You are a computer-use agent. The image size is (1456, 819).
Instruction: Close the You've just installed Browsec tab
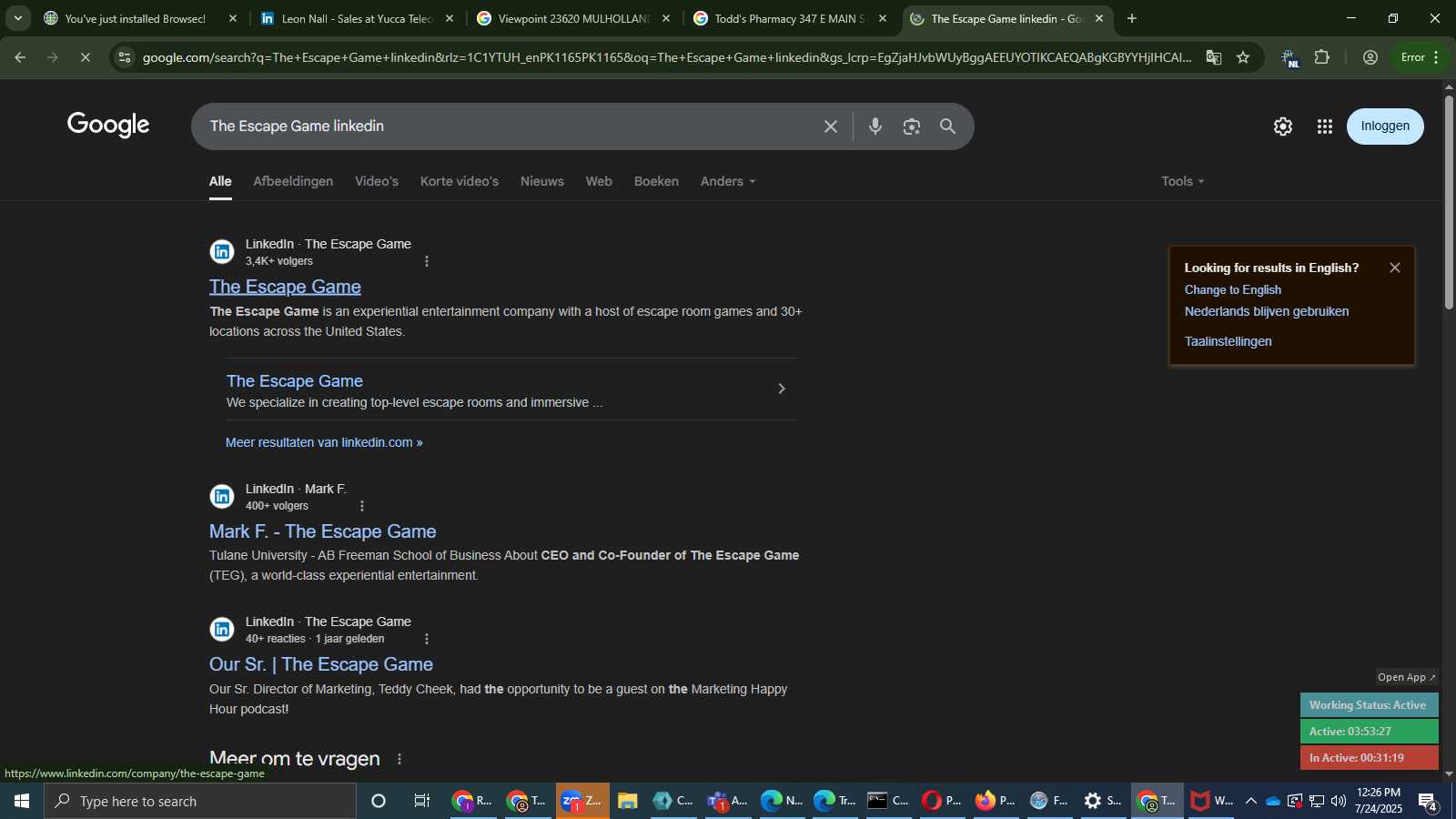click(x=233, y=18)
